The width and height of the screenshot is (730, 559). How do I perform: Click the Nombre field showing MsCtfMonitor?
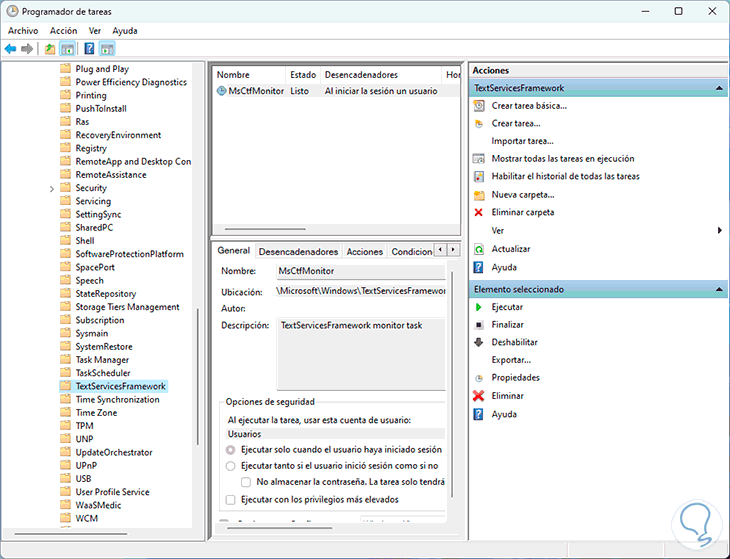361,271
